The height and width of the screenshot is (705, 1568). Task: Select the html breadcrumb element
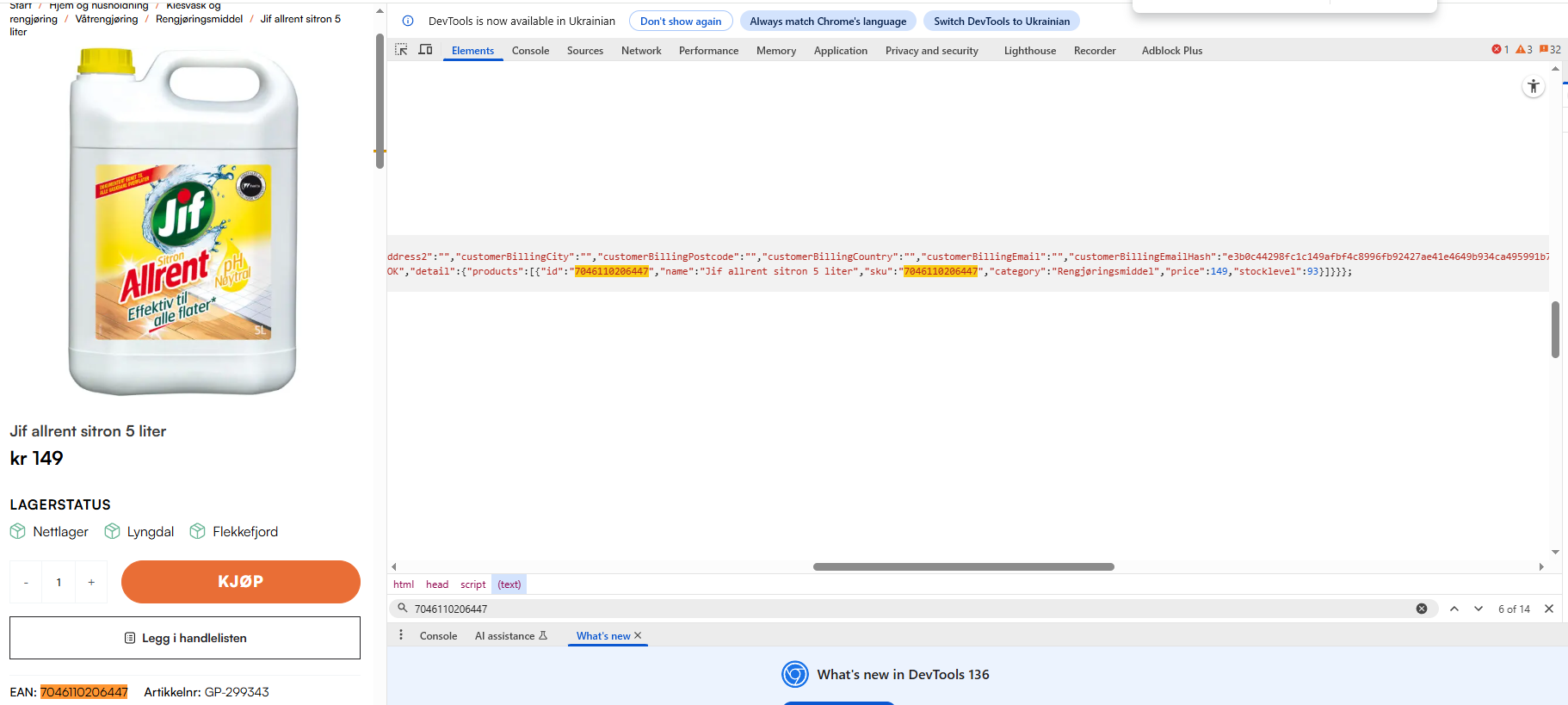(x=404, y=584)
